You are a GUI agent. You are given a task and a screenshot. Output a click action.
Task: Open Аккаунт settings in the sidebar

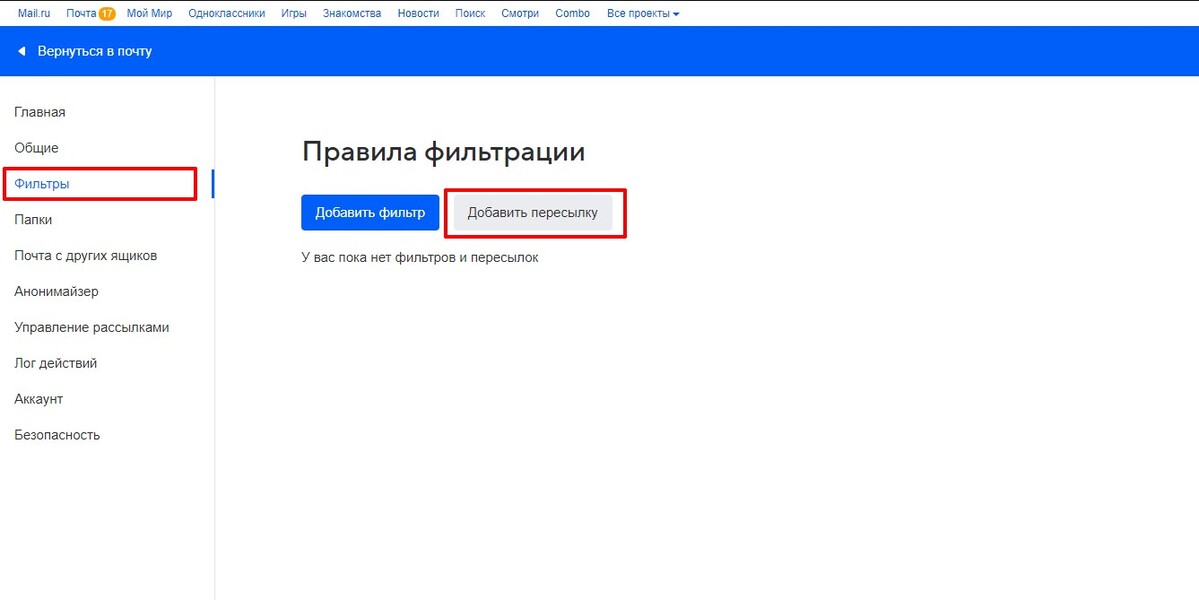pos(39,400)
